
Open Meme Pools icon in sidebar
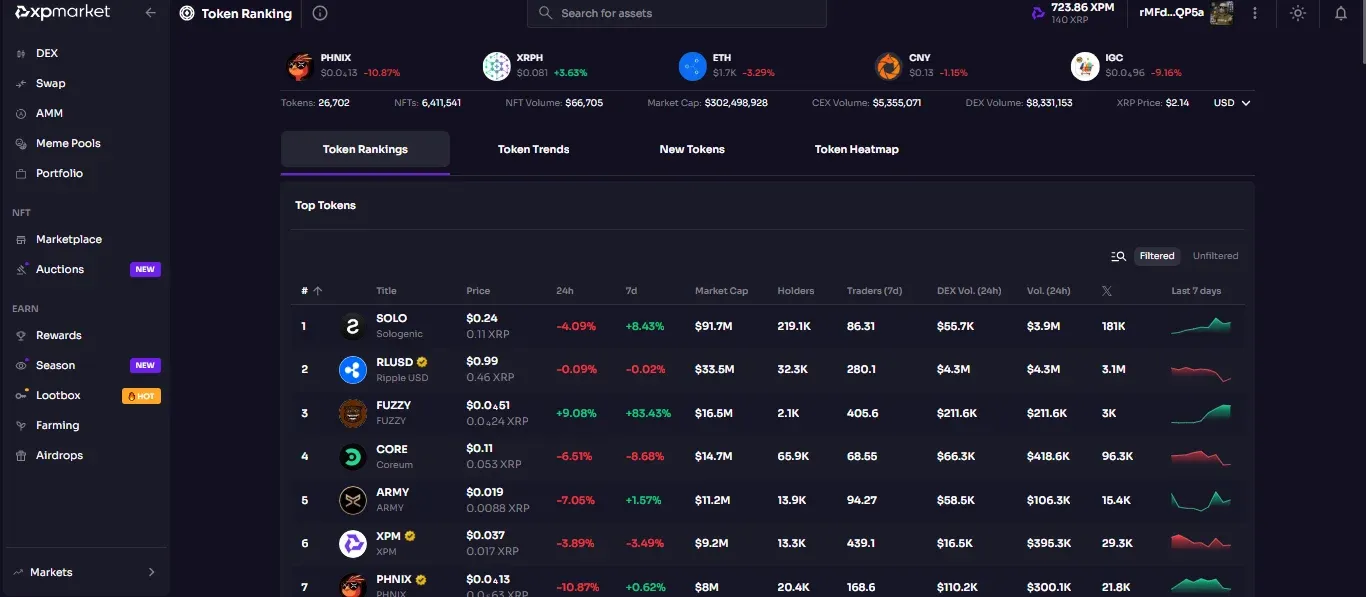(21, 143)
